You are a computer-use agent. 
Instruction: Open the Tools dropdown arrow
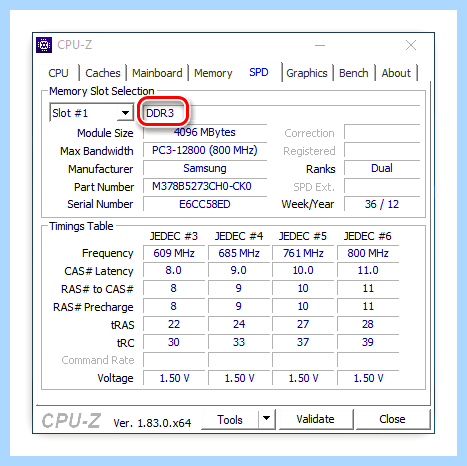coord(266,418)
